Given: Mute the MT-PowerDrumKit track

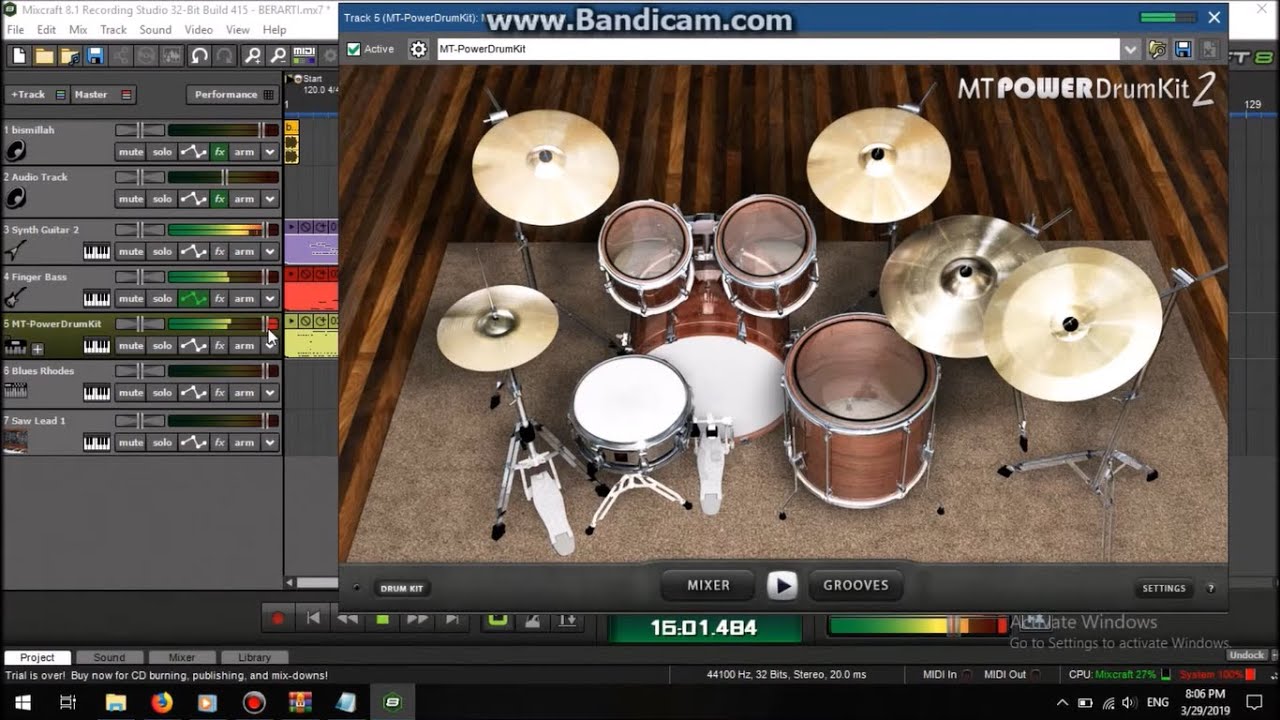Looking at the screenshot, I should click(x=131, y=345).
